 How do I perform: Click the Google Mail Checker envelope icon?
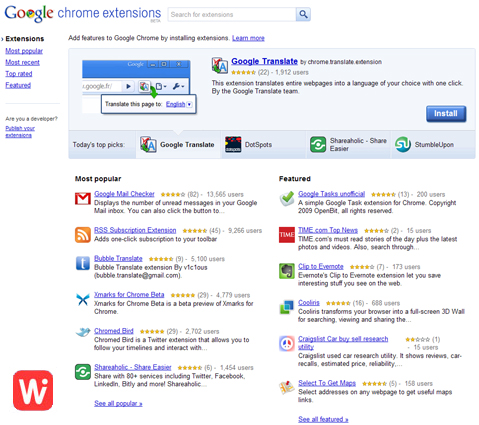(83, 199)
